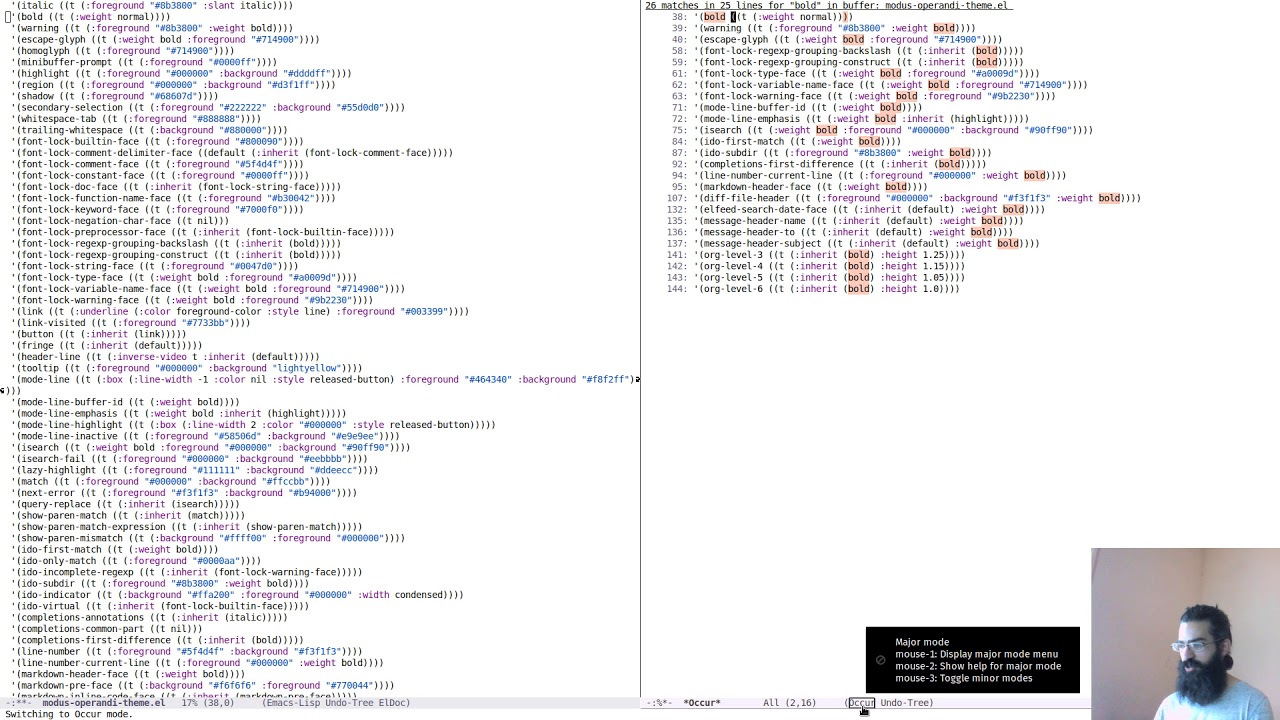Click the next-error face line
Viewport: 1280px width, 720px height.
click(184, 493)
